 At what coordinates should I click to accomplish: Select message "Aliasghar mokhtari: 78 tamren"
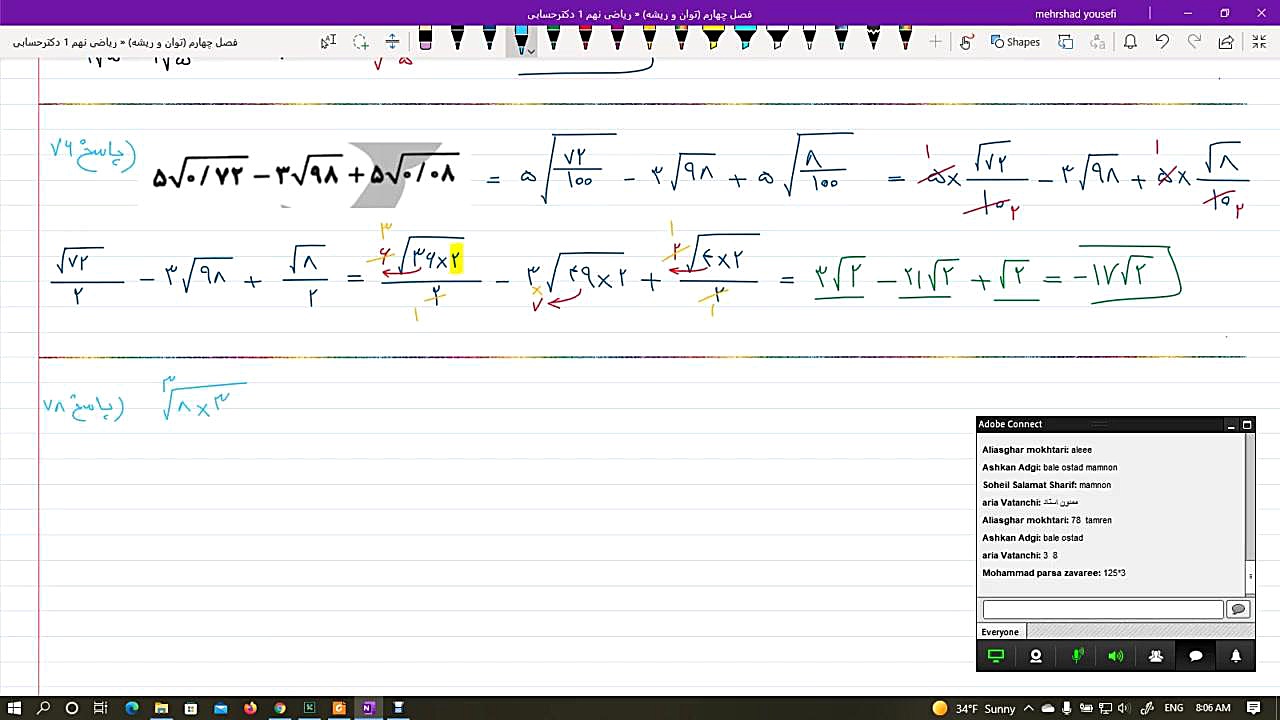[x=1047, y=520]
